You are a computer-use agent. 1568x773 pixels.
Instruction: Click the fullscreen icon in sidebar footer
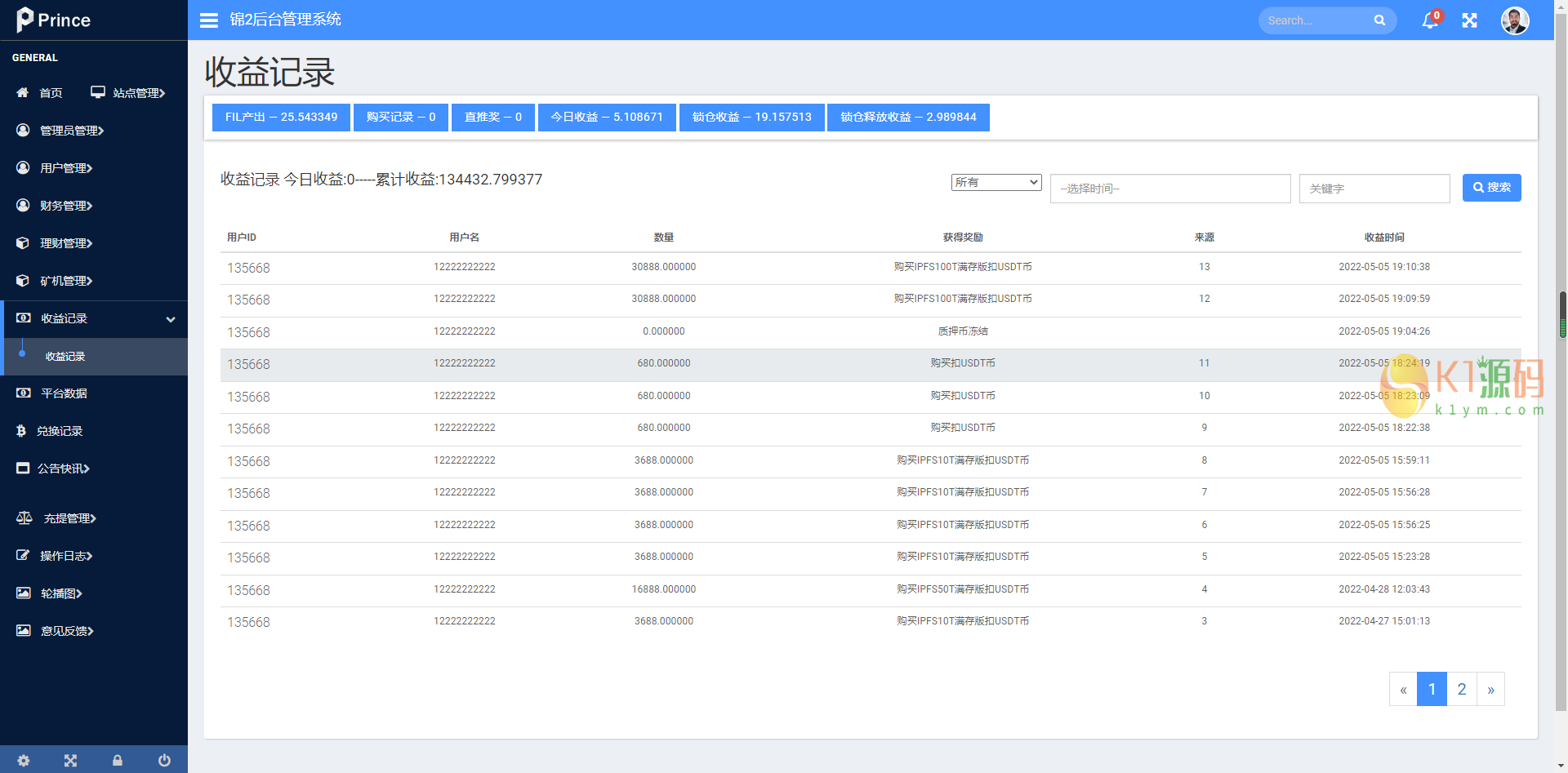click(71, 760)
